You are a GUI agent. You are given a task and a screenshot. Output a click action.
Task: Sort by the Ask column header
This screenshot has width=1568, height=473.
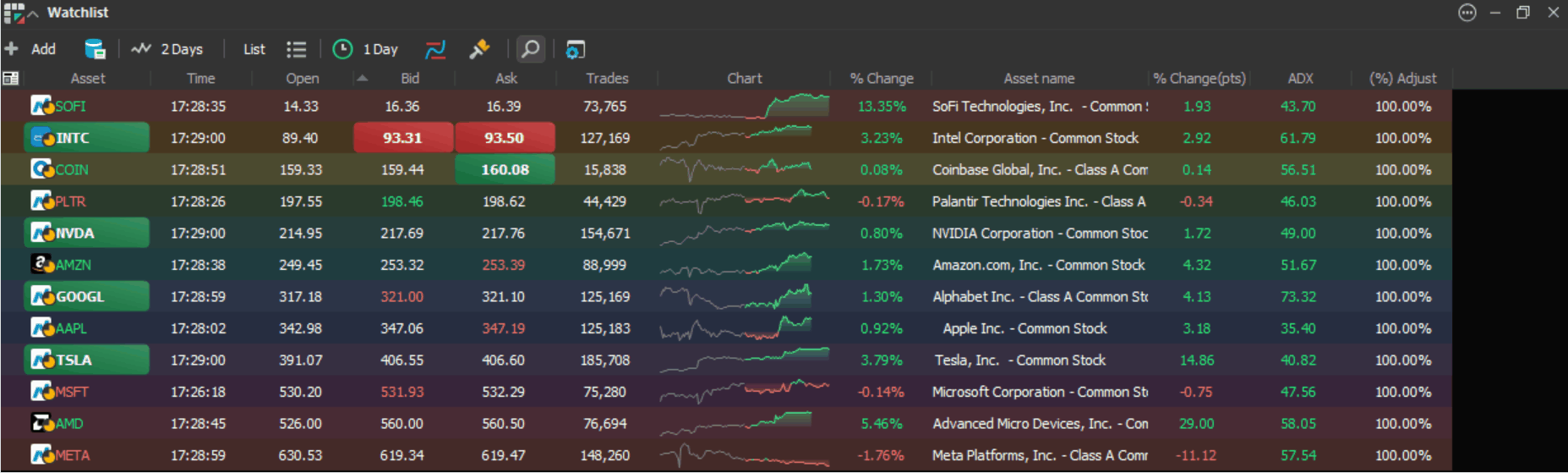pyautogui.click(x=505, y=79)
